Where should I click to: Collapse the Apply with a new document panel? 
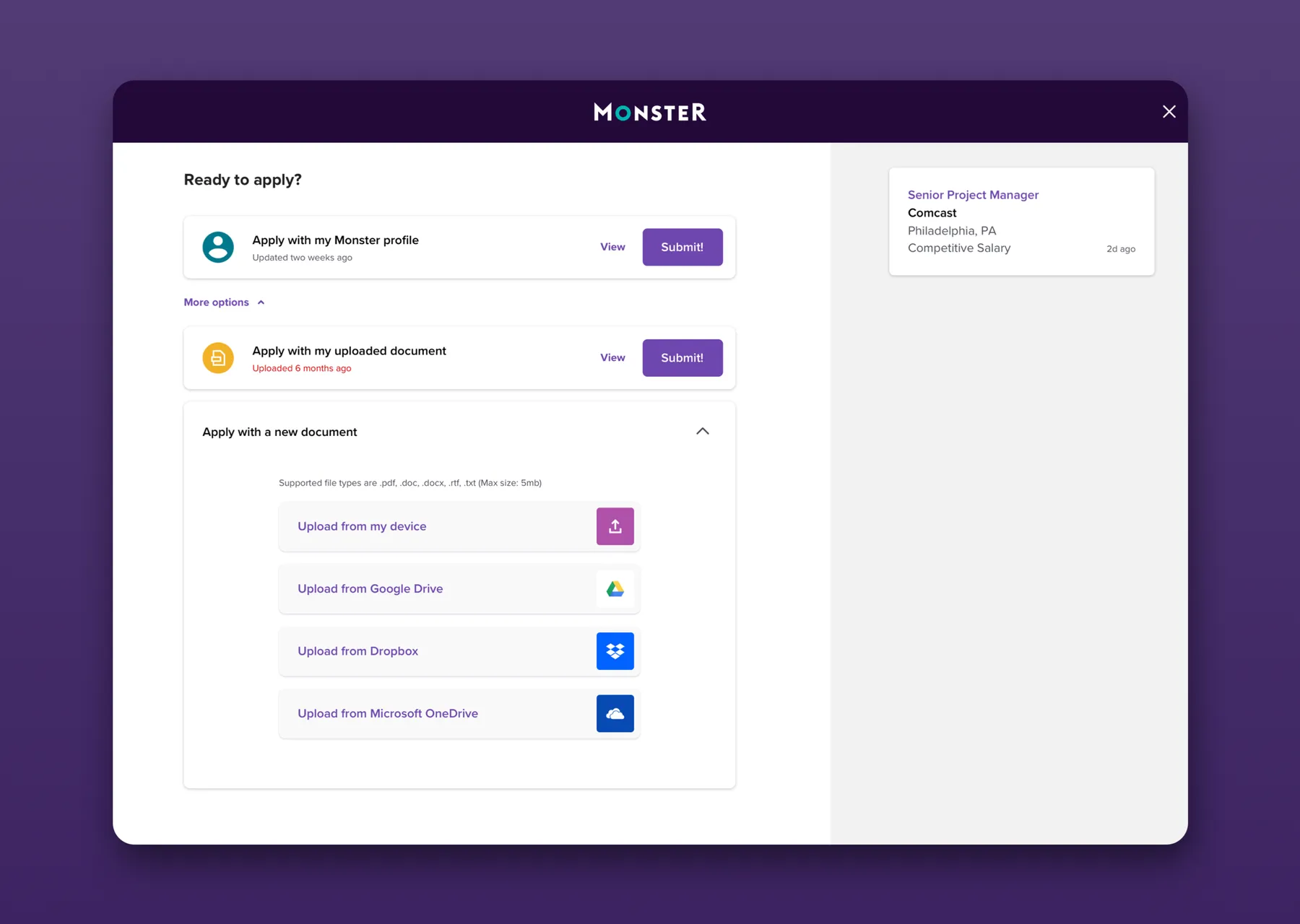click(x=702, y=431)
